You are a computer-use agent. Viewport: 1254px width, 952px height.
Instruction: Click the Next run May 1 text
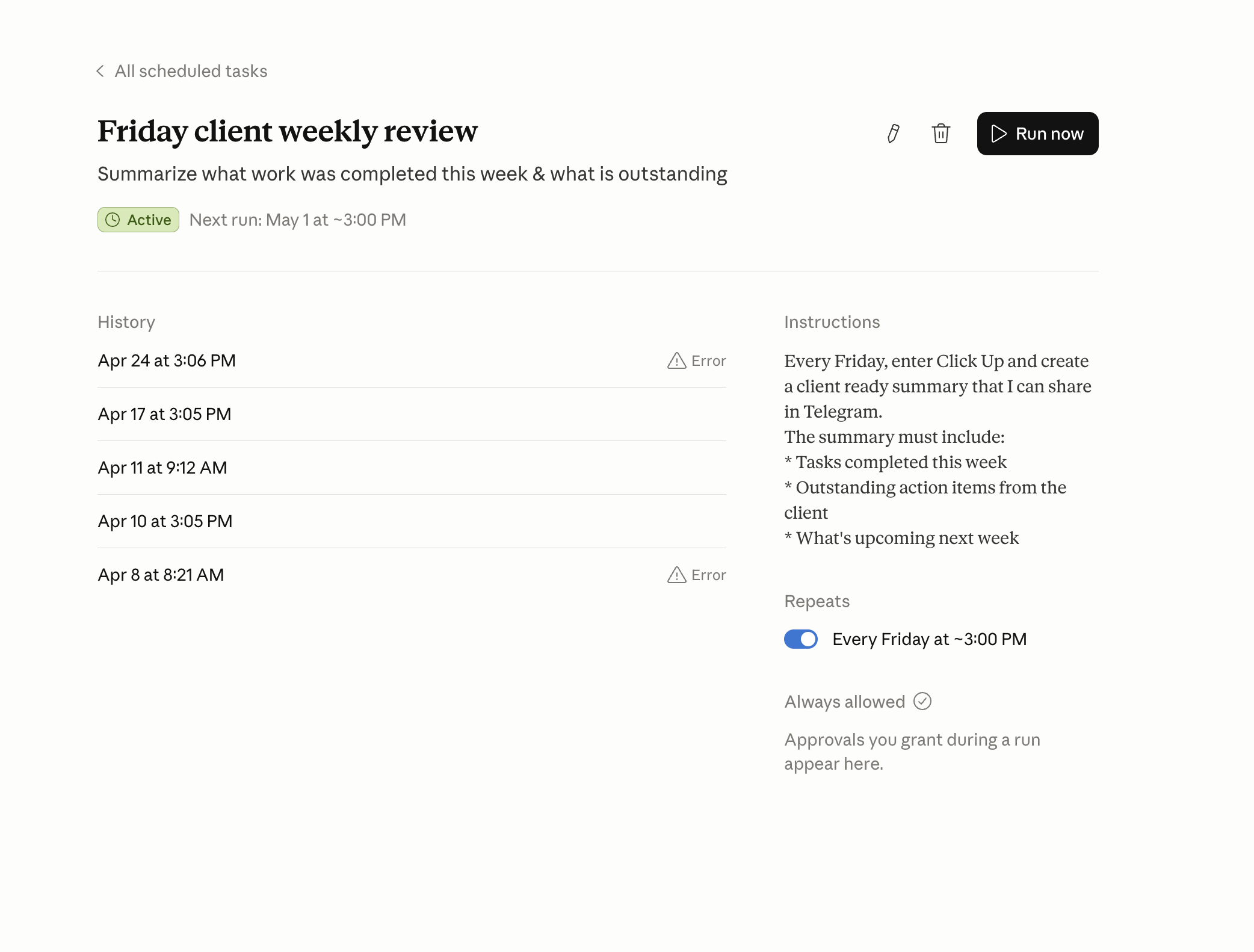[x=297, y=220]
